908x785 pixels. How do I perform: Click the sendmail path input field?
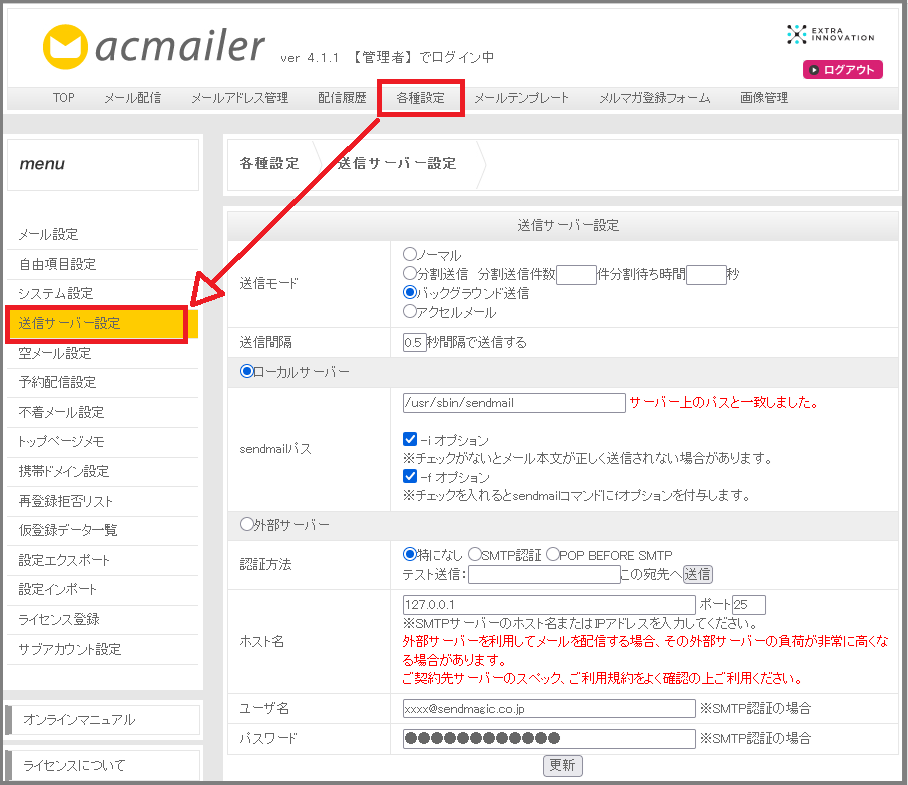coord(512,403)
